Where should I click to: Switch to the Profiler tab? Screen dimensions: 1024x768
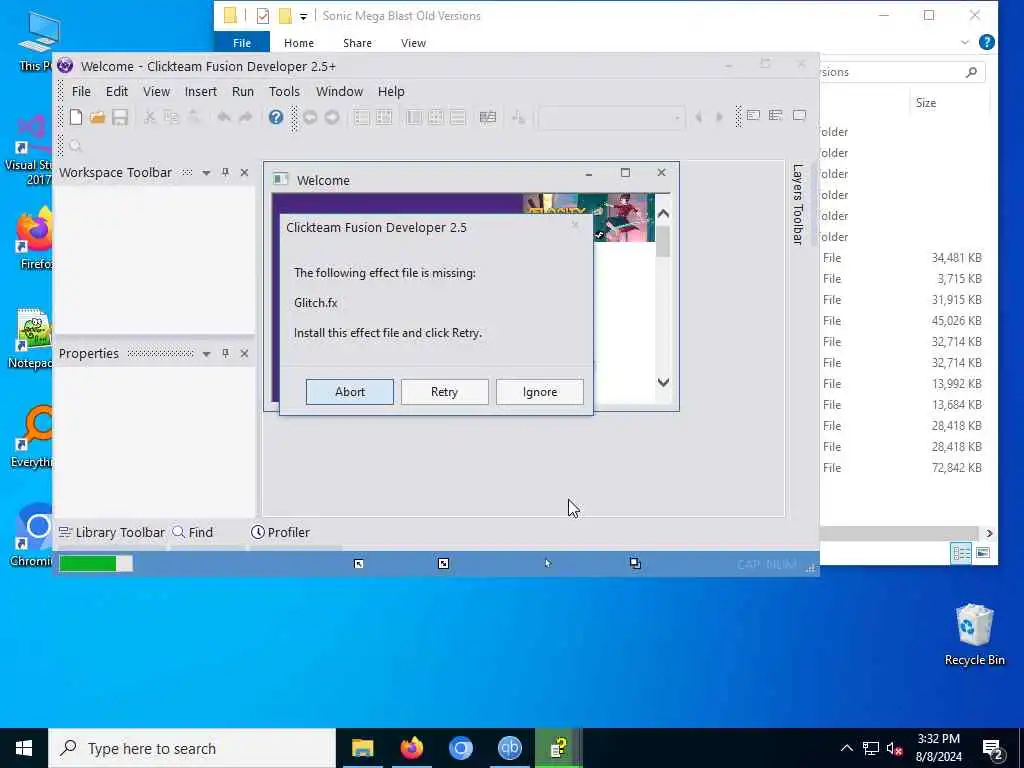tap(280, 532)
